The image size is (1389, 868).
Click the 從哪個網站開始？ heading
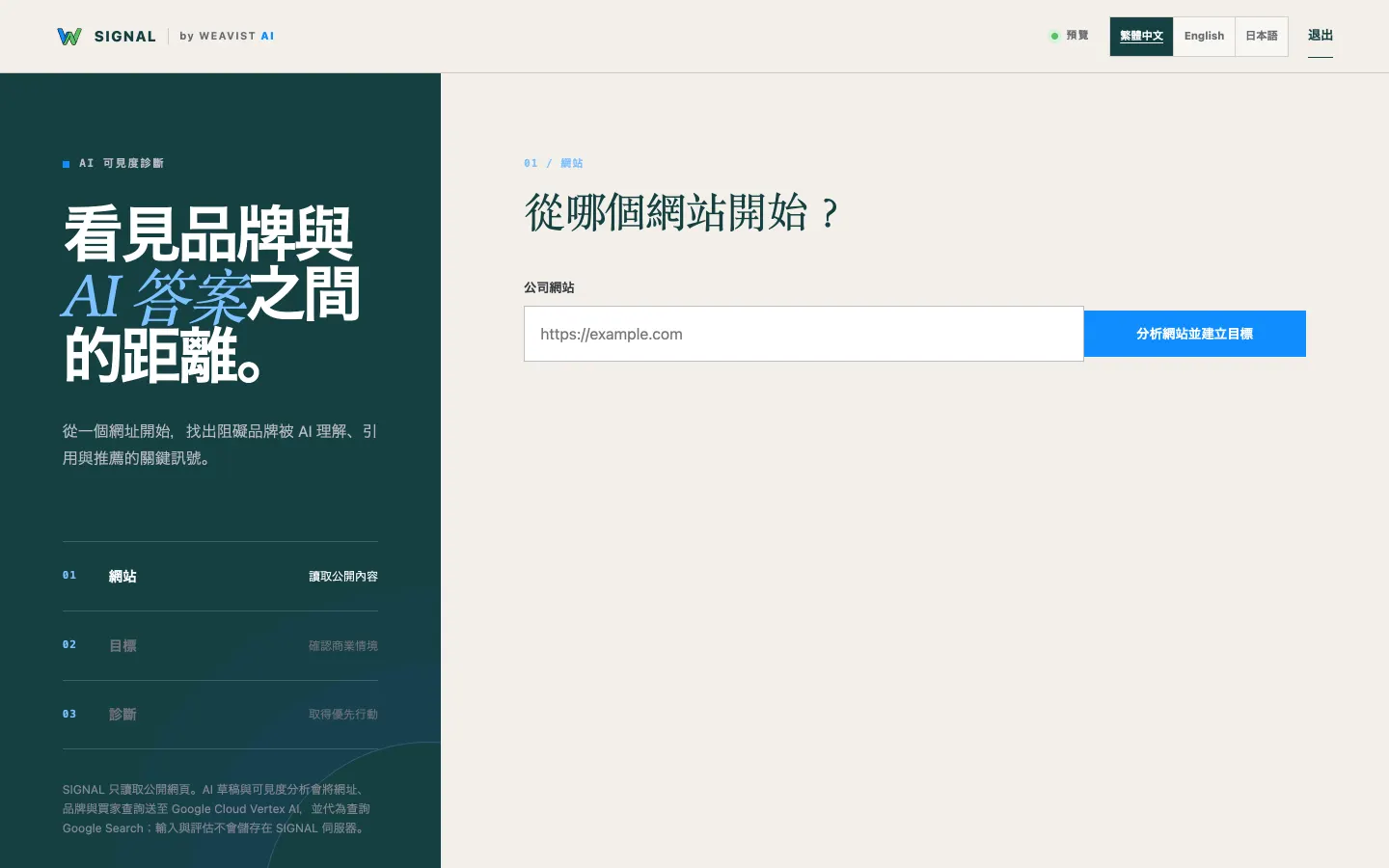pos(683,212)
